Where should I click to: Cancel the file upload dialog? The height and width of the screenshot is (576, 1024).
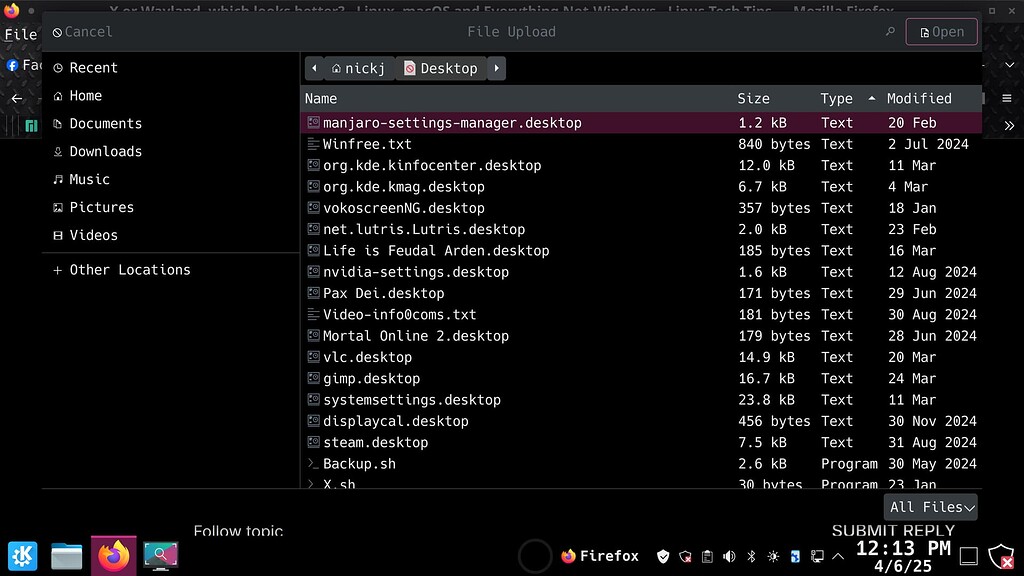pos(82,31)
